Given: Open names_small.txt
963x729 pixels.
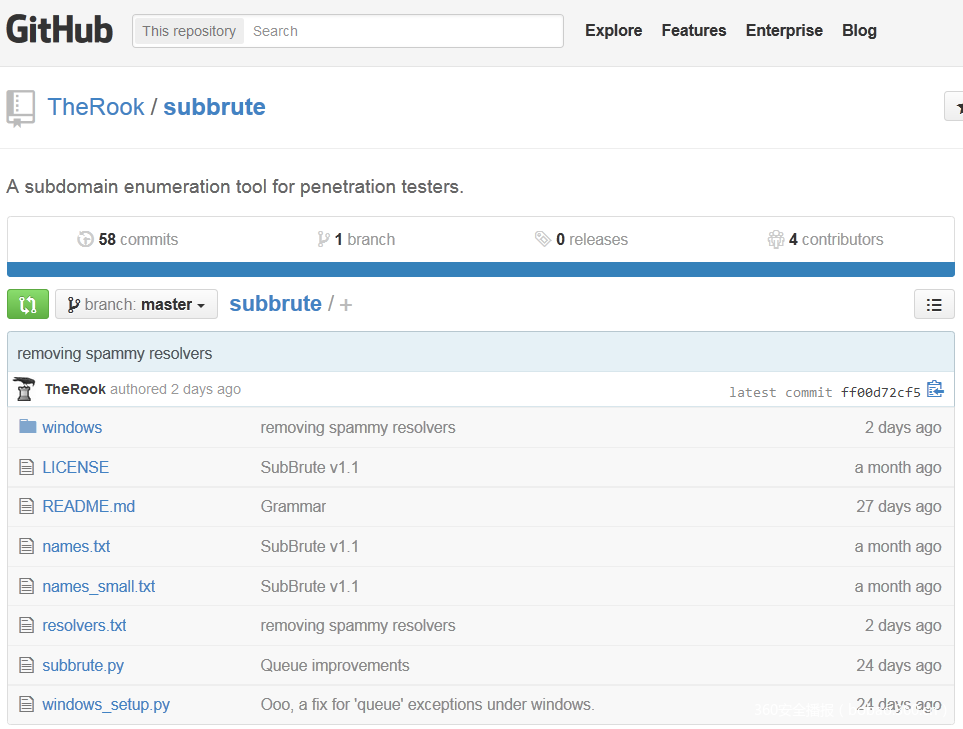Looking at the screenshot, I should coord(98,586).
